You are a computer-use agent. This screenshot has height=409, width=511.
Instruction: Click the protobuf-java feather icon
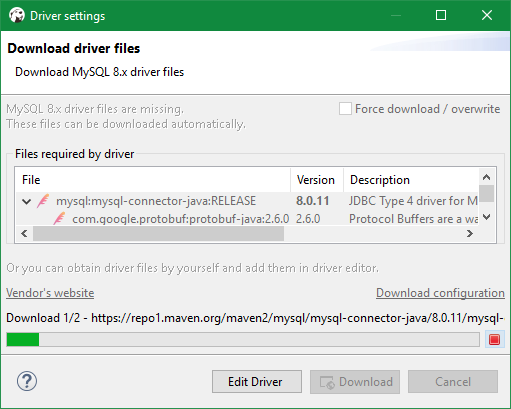pyautogui.click(x=59, y=218)
